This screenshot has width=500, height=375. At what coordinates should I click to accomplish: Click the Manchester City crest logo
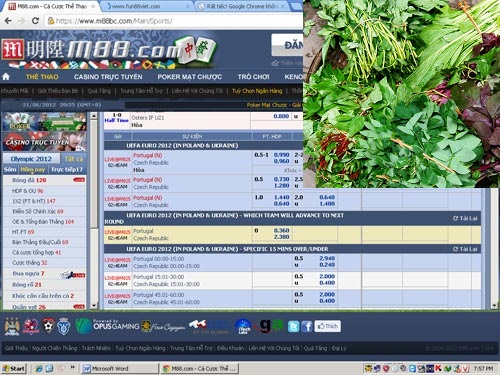(12, 326)
